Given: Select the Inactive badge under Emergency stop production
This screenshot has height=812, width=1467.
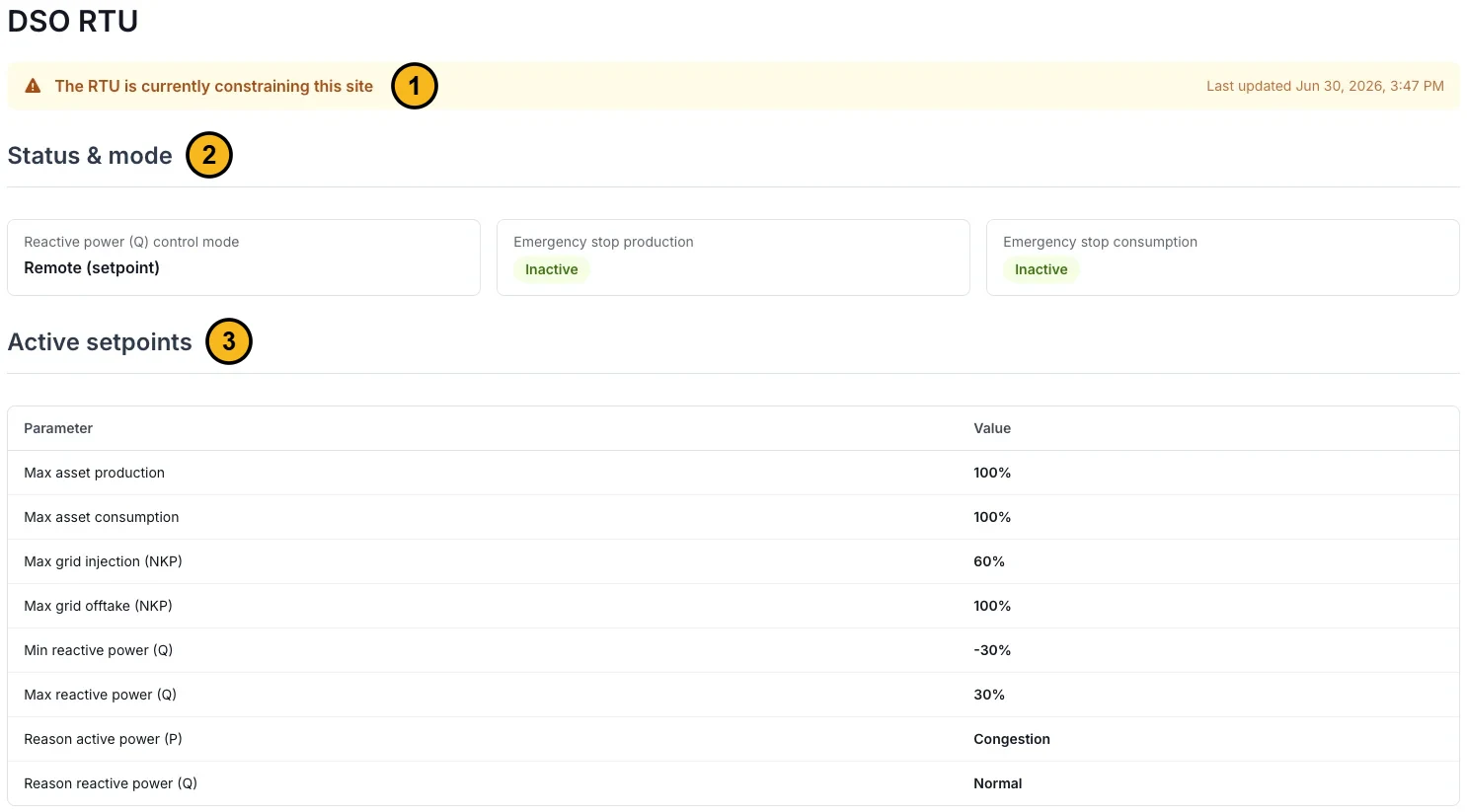Looking at the screenshot, I should point(552,269).
